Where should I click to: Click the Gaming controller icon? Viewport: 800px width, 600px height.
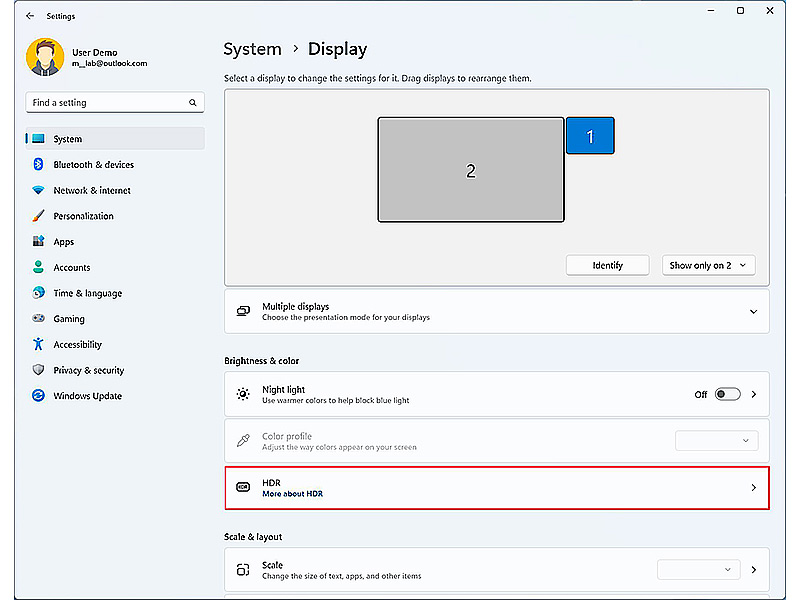point(38,318)
